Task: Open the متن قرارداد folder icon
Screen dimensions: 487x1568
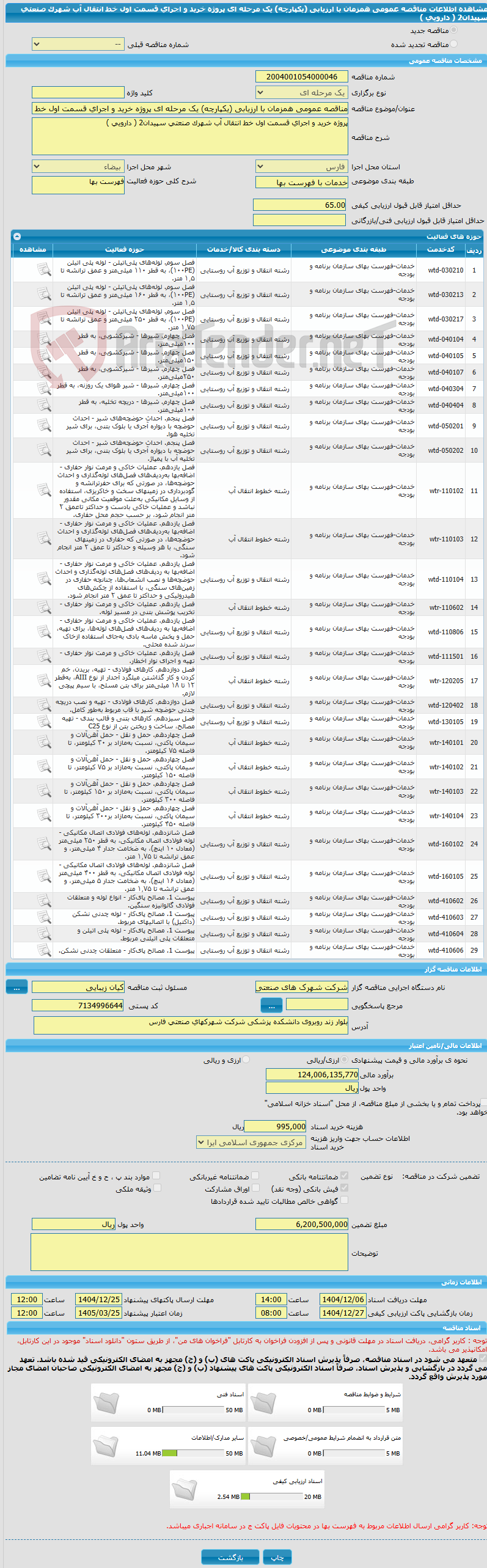Action: tap(263, 1446)
